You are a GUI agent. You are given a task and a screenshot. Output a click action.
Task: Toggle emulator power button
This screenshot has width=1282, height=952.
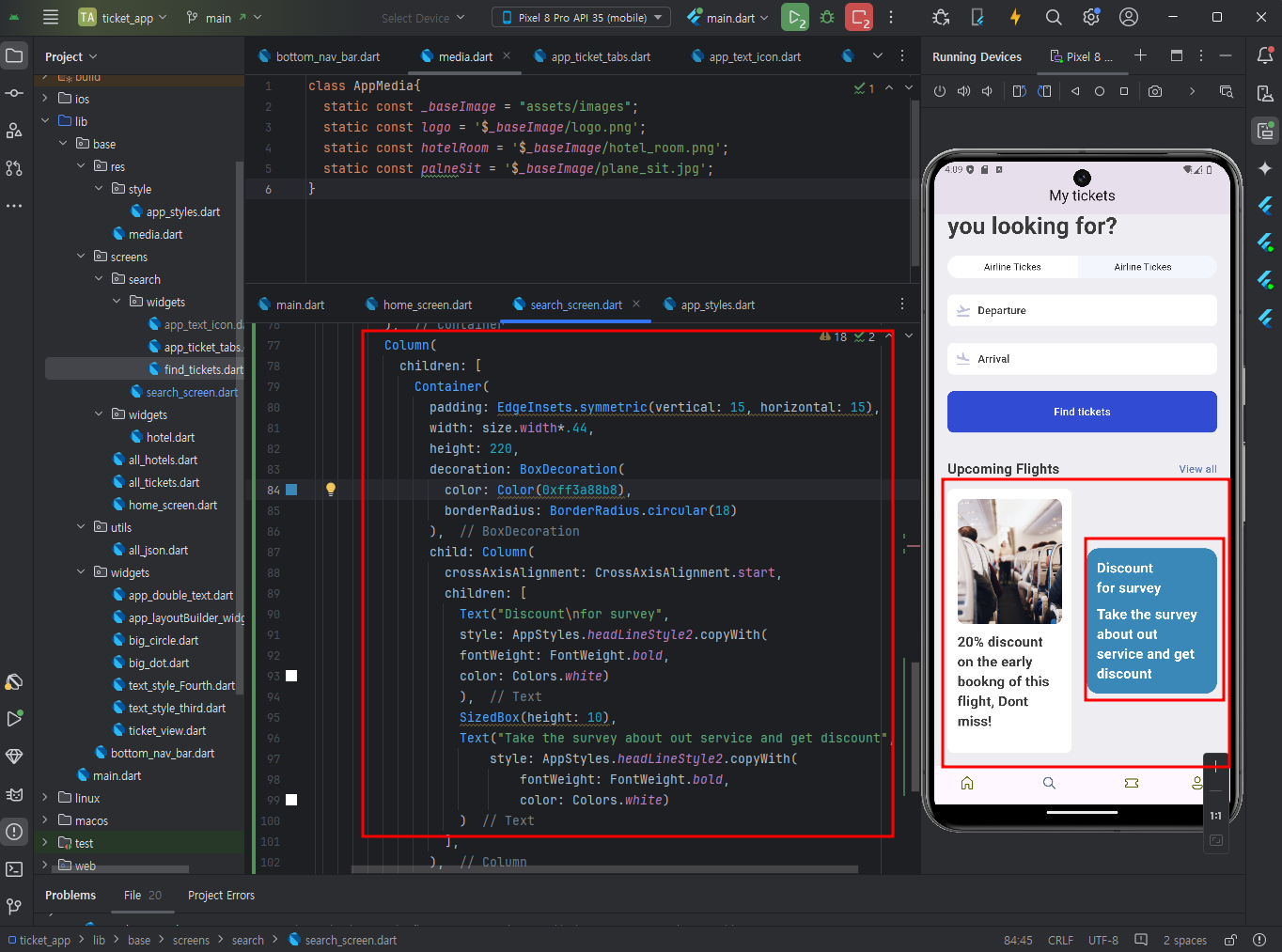939,91
